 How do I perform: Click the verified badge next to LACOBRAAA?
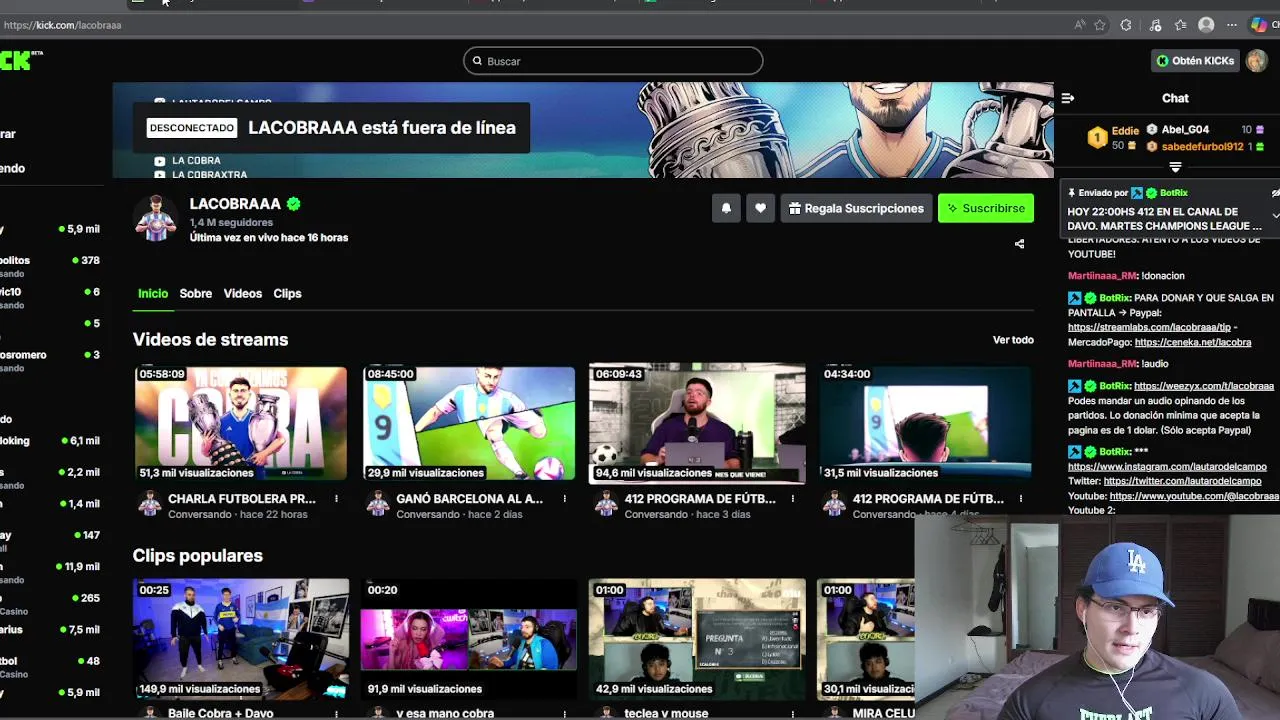293,204
